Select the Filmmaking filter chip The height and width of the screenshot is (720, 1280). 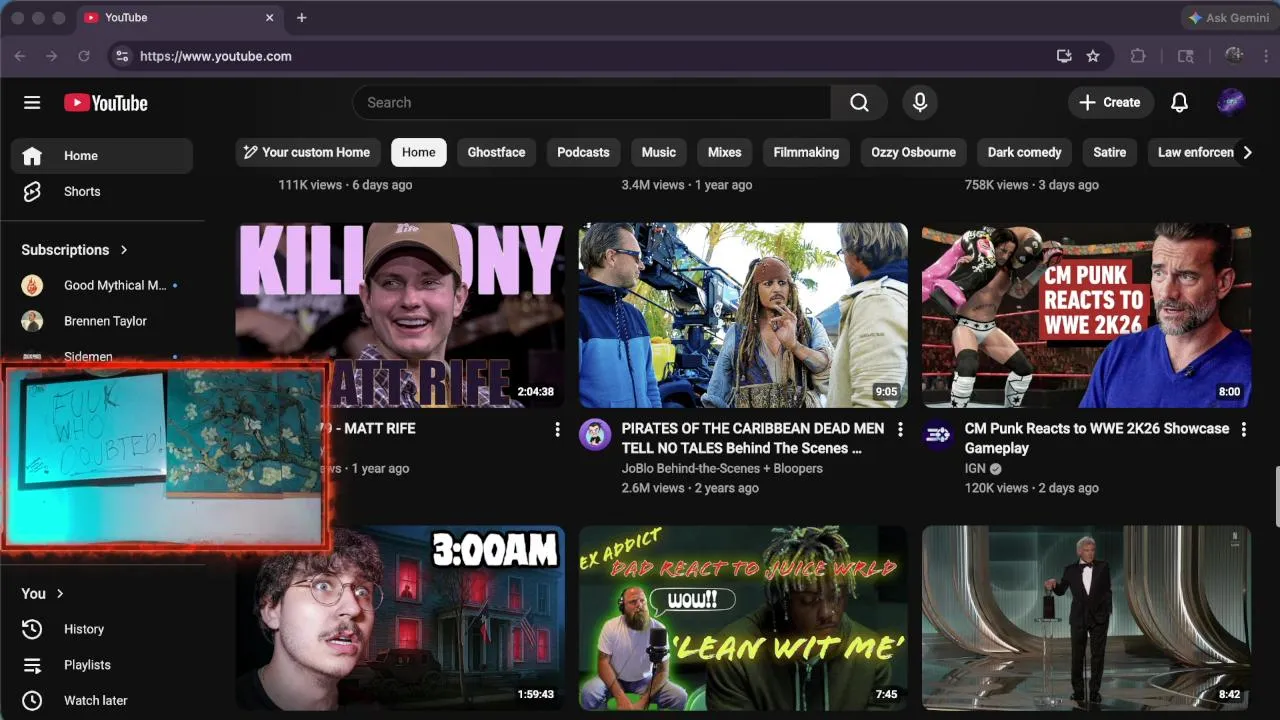point(806,152)
